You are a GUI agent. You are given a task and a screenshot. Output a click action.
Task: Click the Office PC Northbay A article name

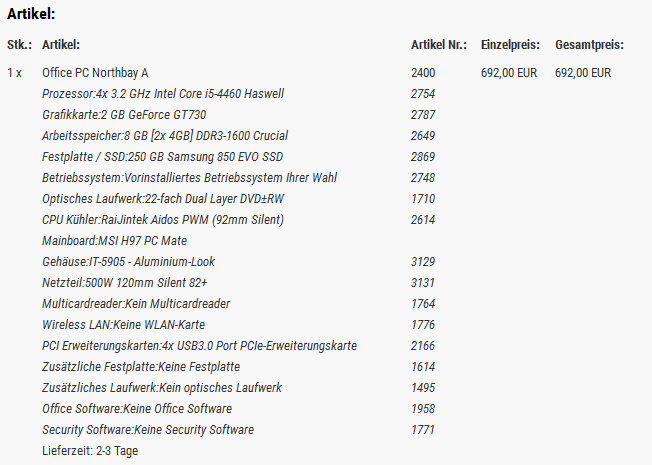click(x=95, y=73)
